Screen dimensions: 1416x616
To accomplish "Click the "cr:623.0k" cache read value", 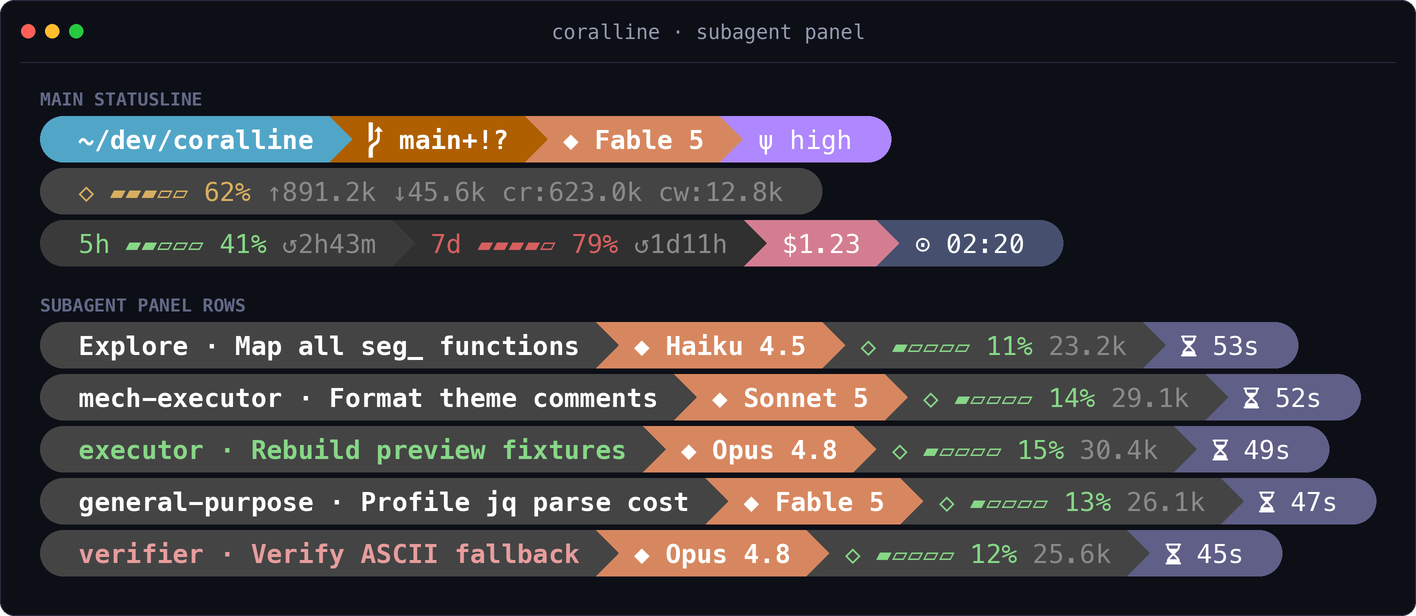I will [x=571, y=192].
